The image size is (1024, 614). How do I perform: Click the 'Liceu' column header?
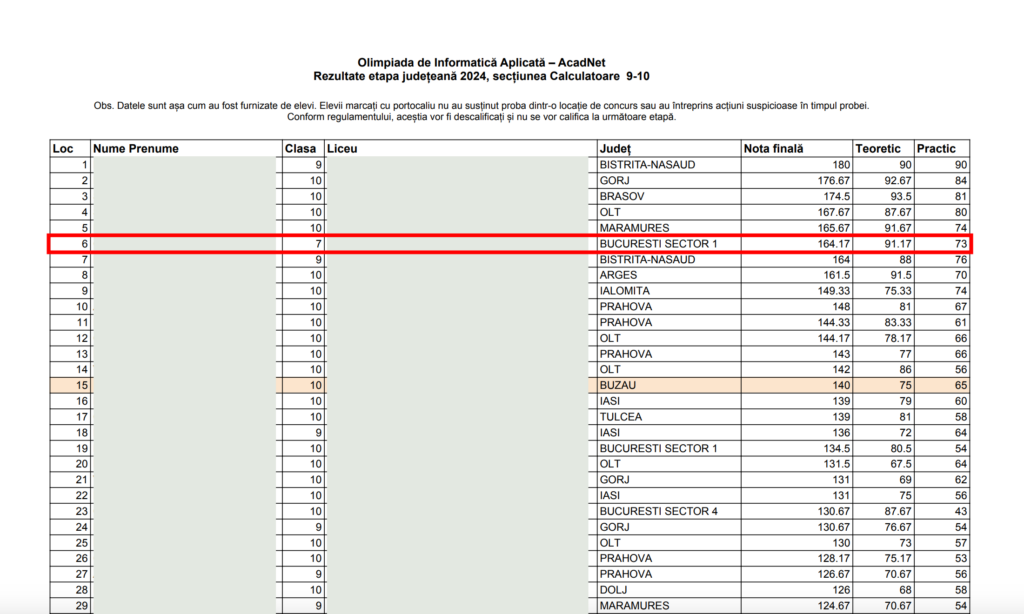[x=342, y=149]
